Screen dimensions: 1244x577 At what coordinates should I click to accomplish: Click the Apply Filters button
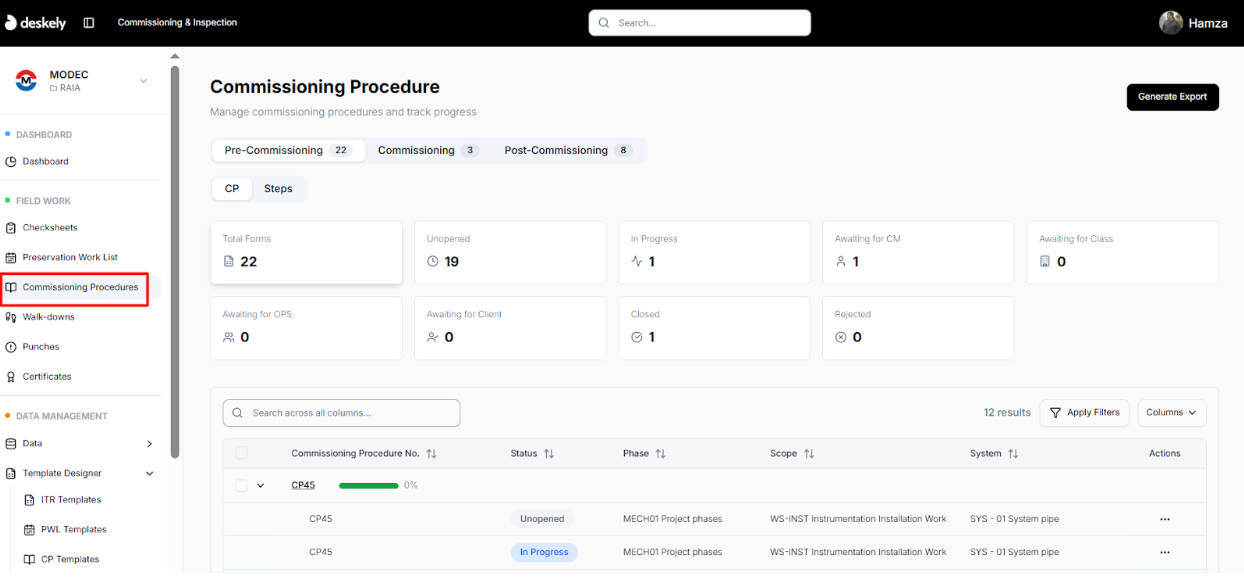(1084, 412)
